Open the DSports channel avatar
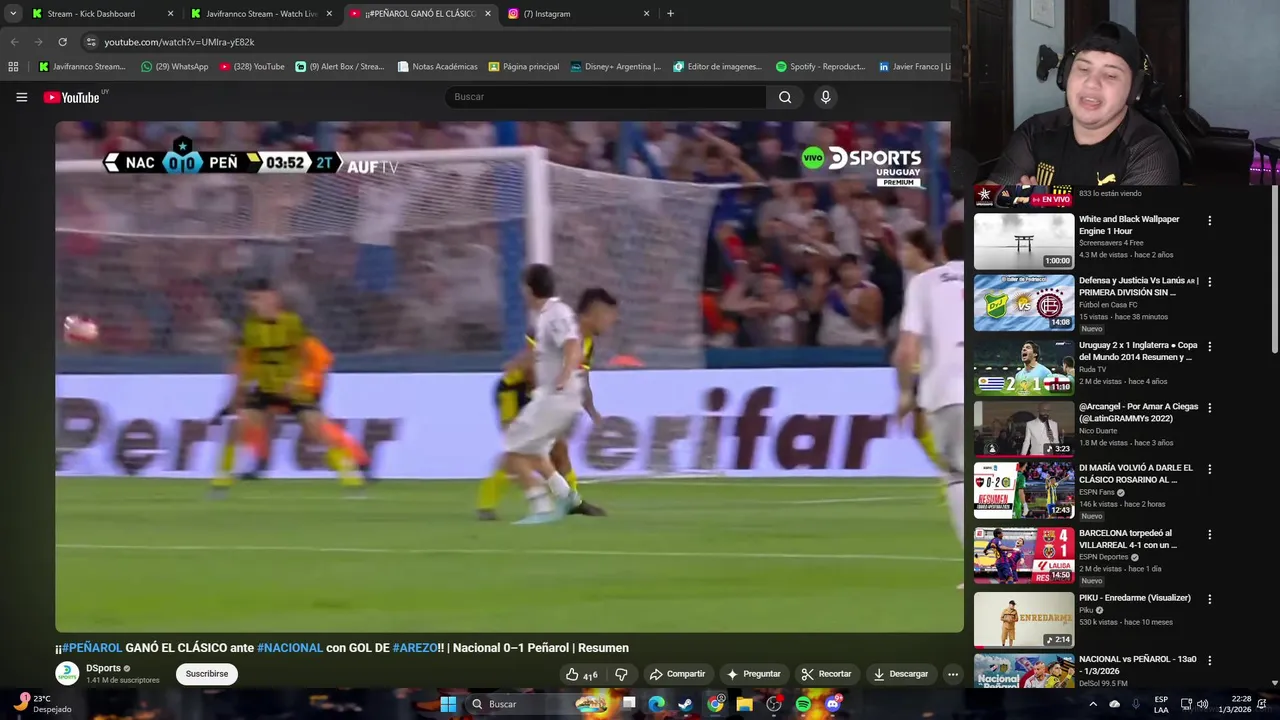The width and height of the screenshot is (1280, 720). point(67,673)
